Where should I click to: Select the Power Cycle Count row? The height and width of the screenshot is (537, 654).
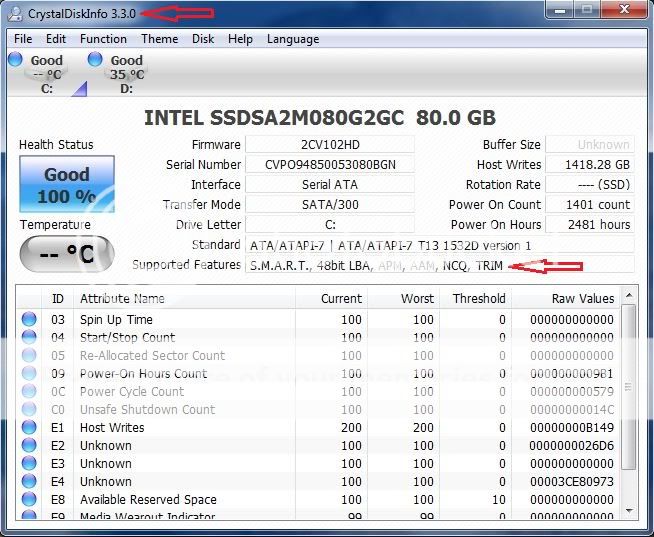[318, 391]
